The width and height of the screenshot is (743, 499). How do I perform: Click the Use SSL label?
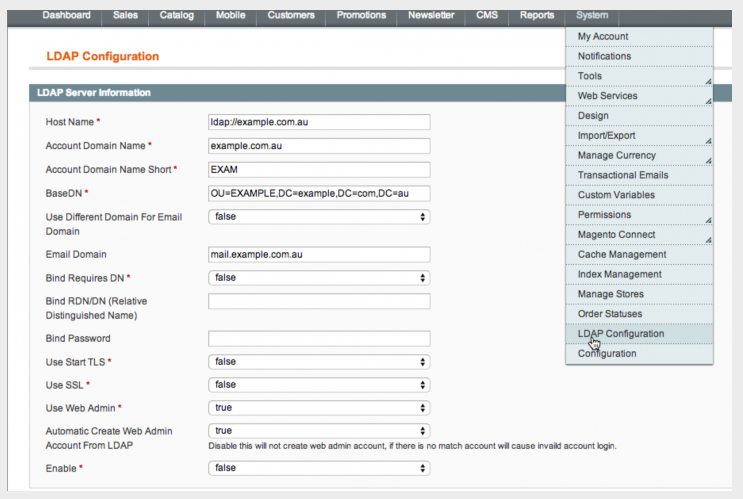[x=64, y=385]
